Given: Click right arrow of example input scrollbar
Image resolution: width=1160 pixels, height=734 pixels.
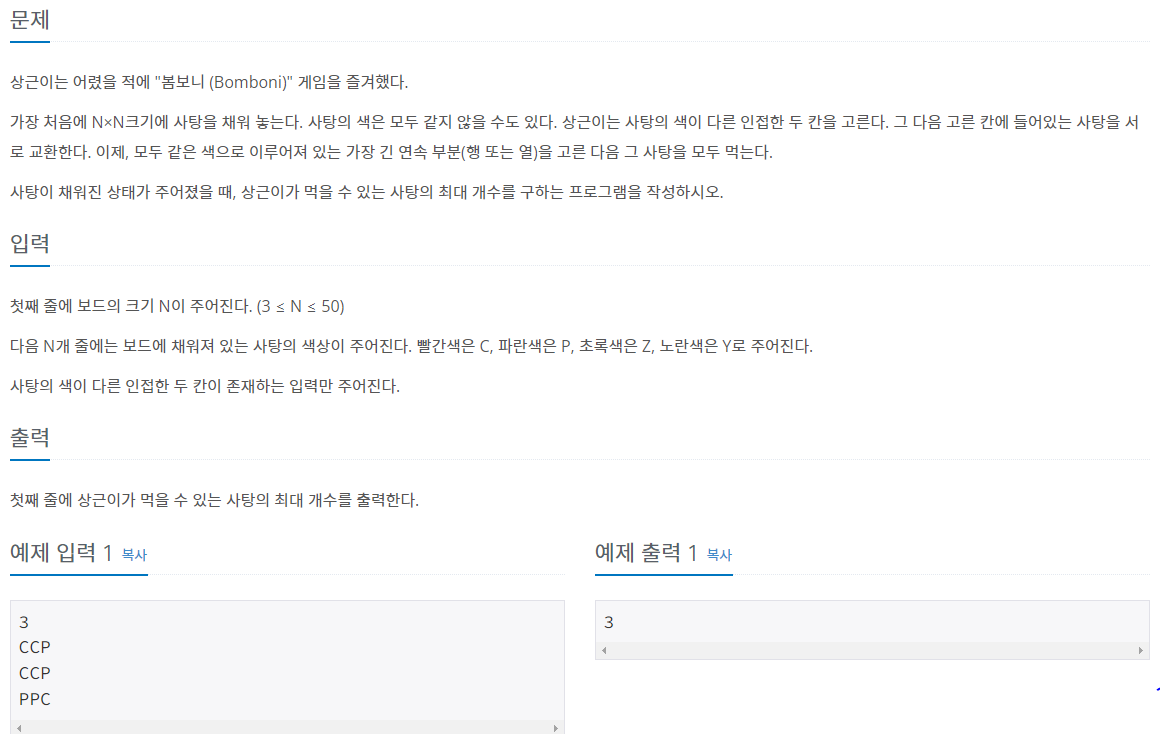Looking at the screenshot, I should (556, 728).
